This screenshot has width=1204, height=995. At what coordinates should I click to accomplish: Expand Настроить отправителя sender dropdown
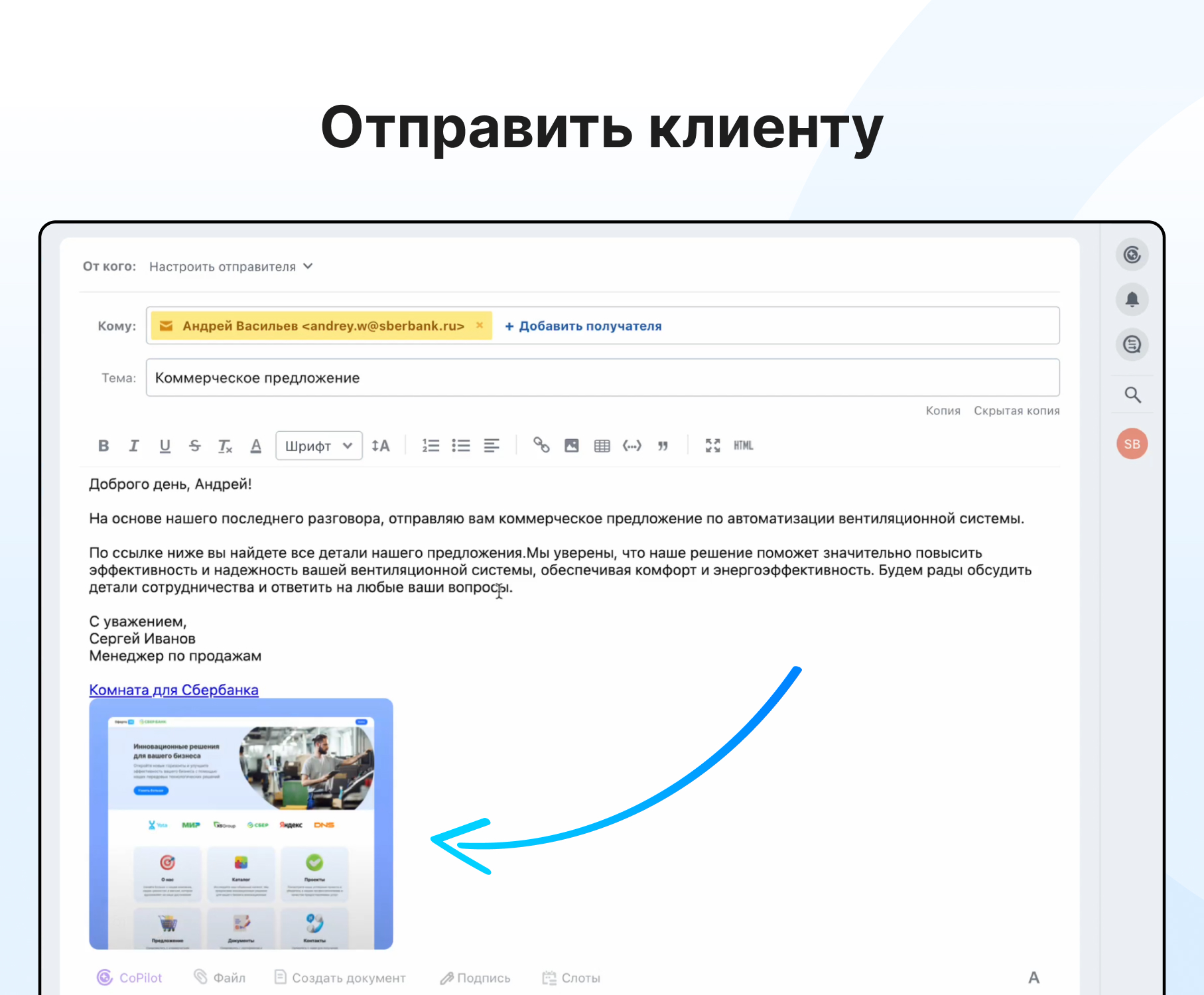pos(230,267)
